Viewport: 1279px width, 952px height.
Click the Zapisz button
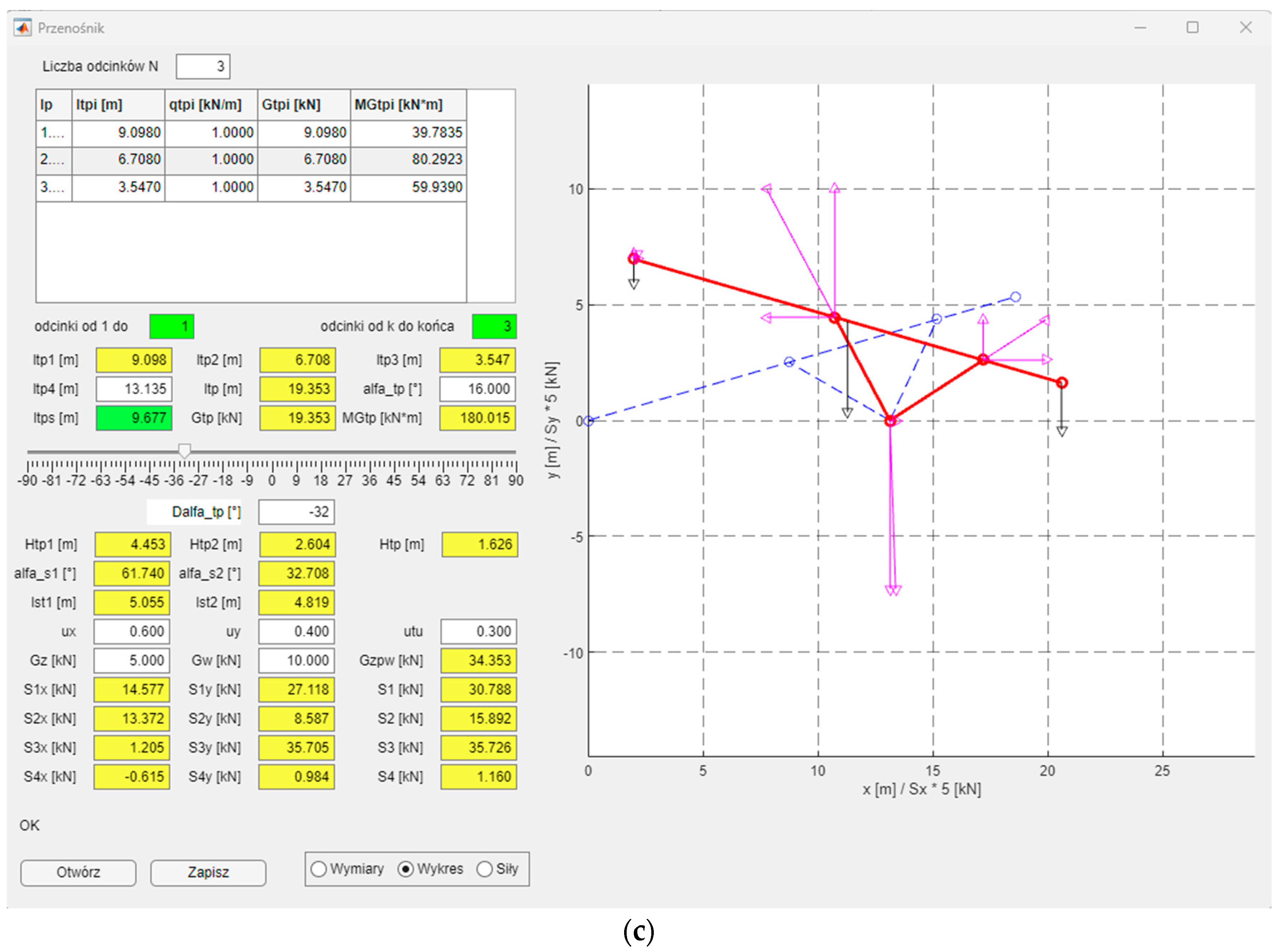(x=208, y=872)
